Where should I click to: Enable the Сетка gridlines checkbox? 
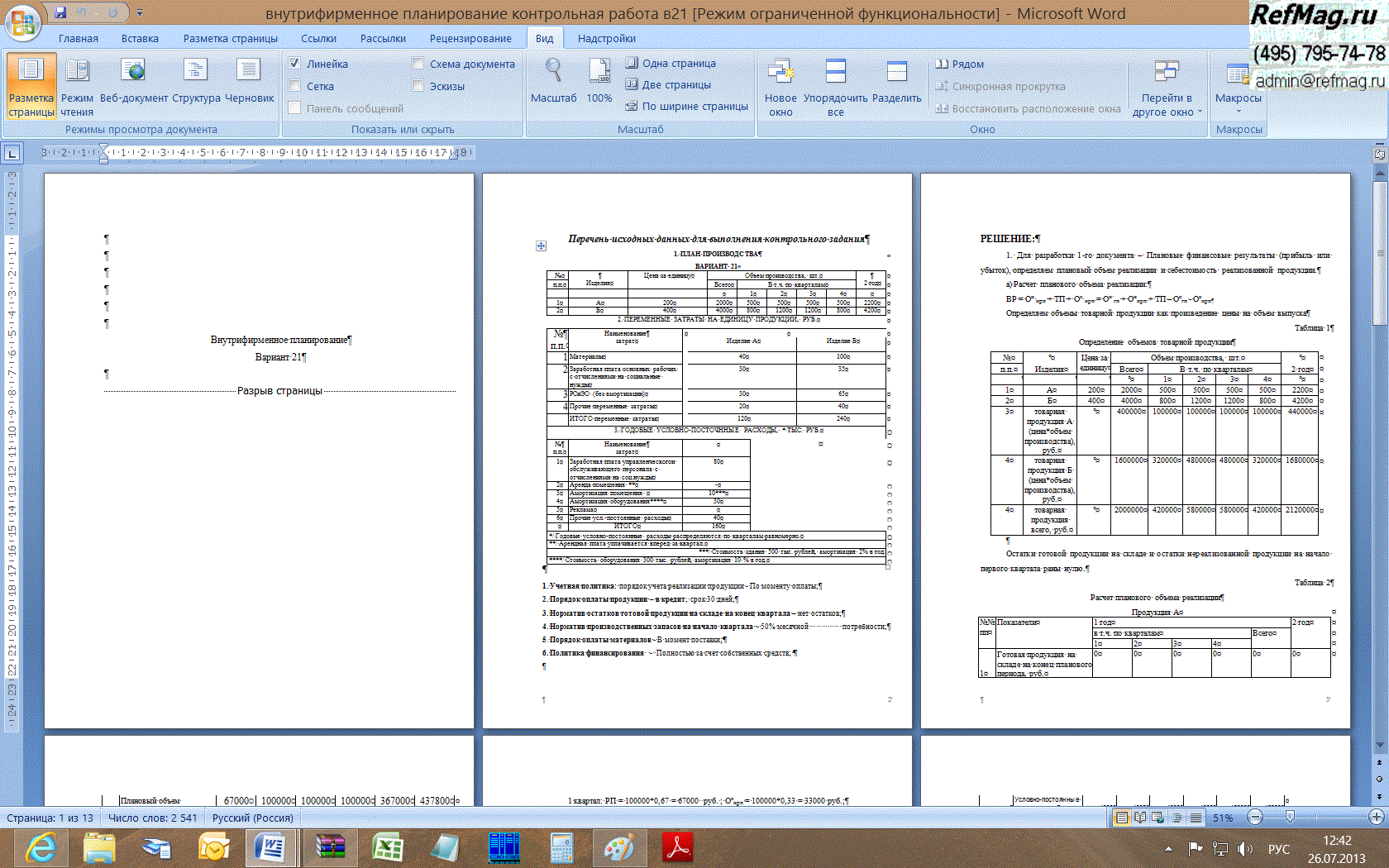[x=294, y=86]
